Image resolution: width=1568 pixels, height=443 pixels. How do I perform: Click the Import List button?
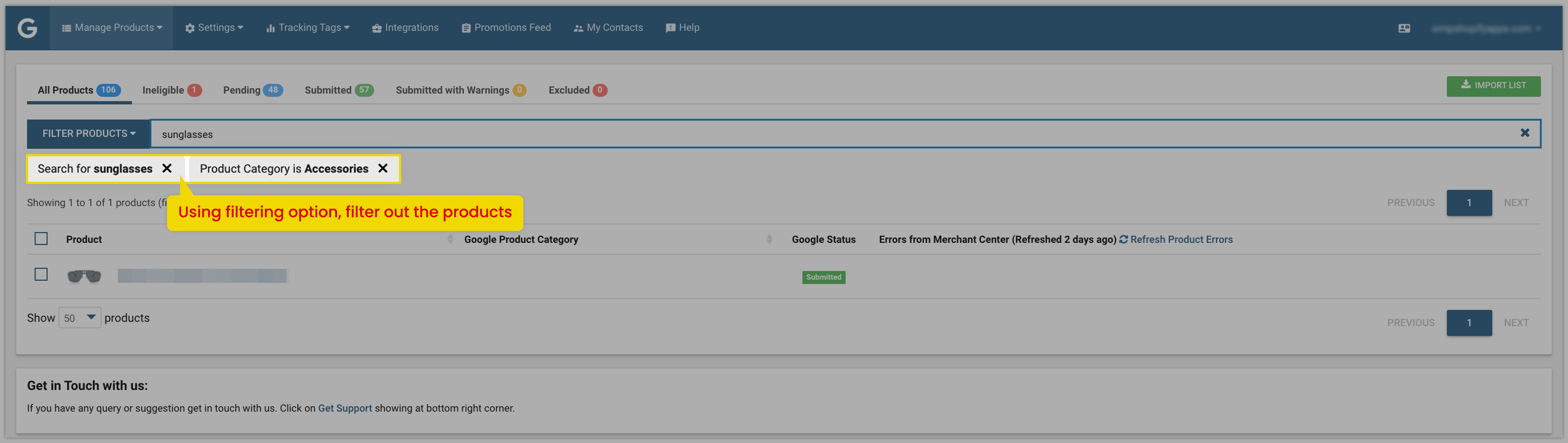1493,86
